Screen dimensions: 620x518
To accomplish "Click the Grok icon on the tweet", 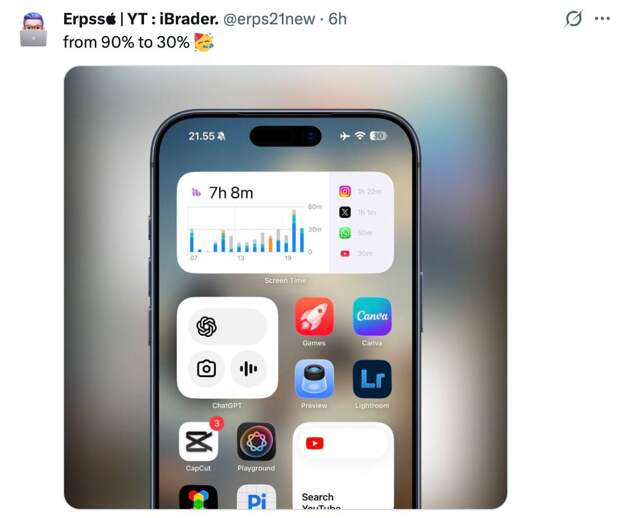I will pyautogui.click(x=573, y=19).
